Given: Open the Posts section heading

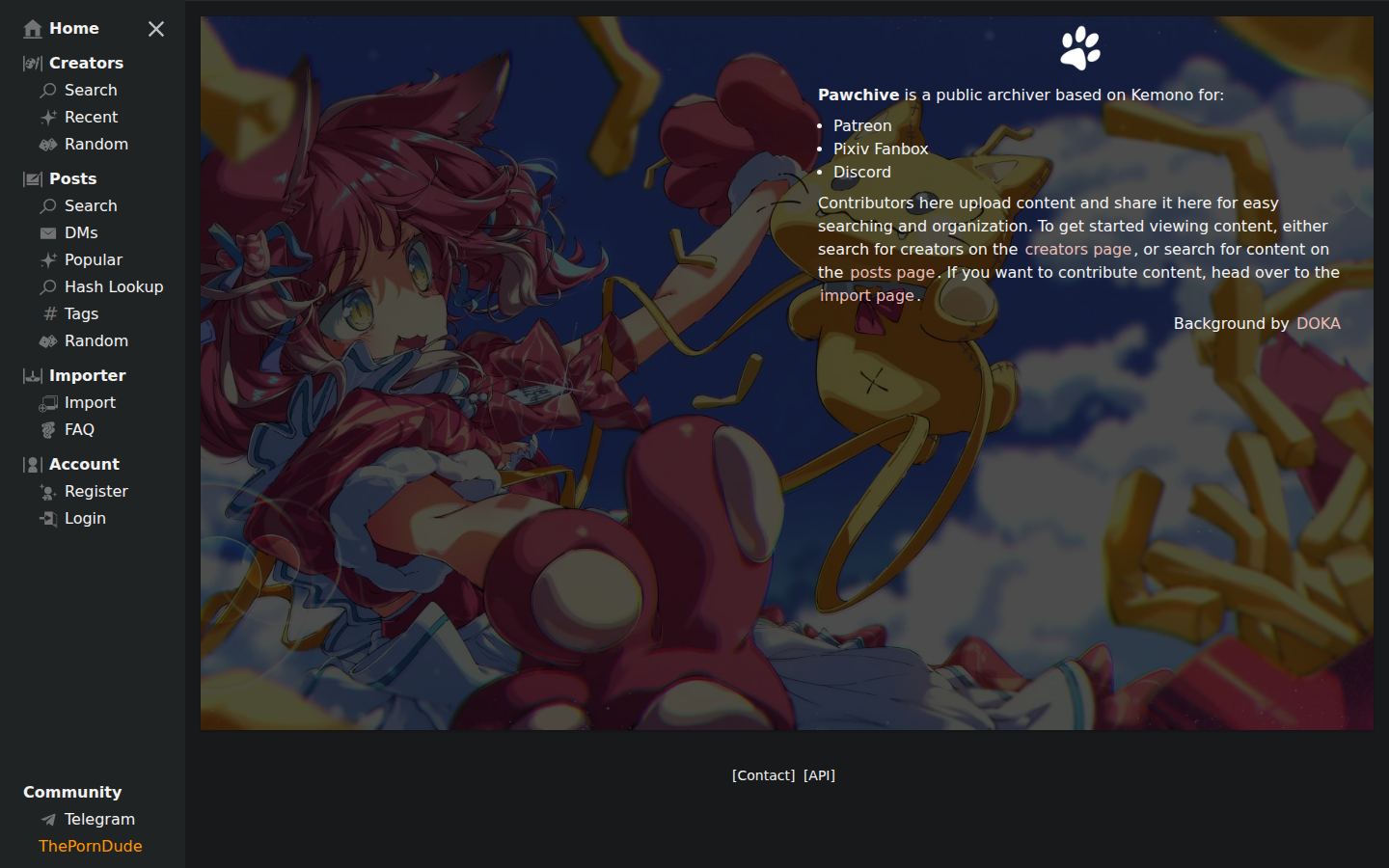Looking at the screenshot, I should point(72,179).
